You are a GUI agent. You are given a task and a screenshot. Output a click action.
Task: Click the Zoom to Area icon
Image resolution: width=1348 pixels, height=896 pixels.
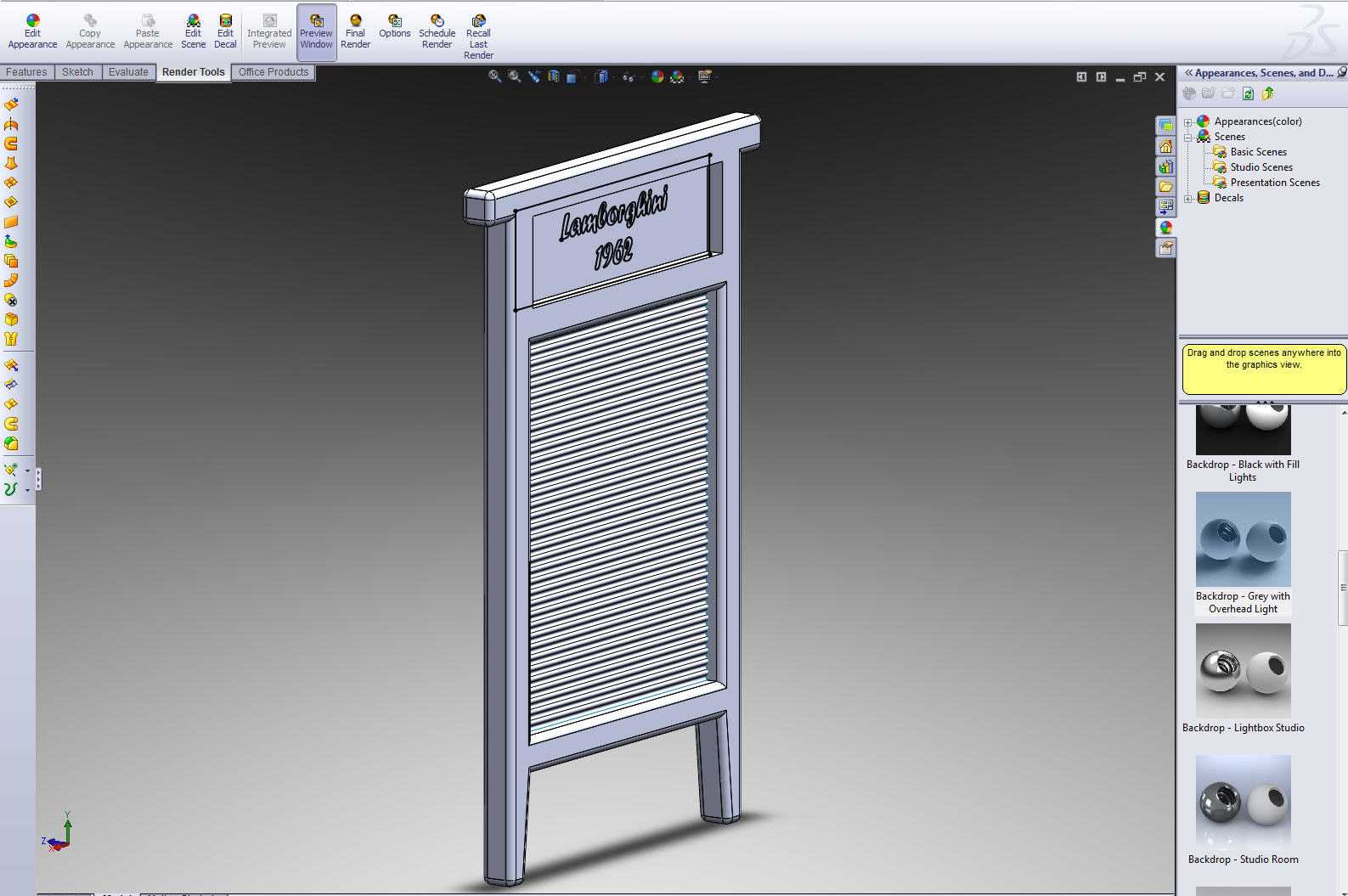(514, 76)
